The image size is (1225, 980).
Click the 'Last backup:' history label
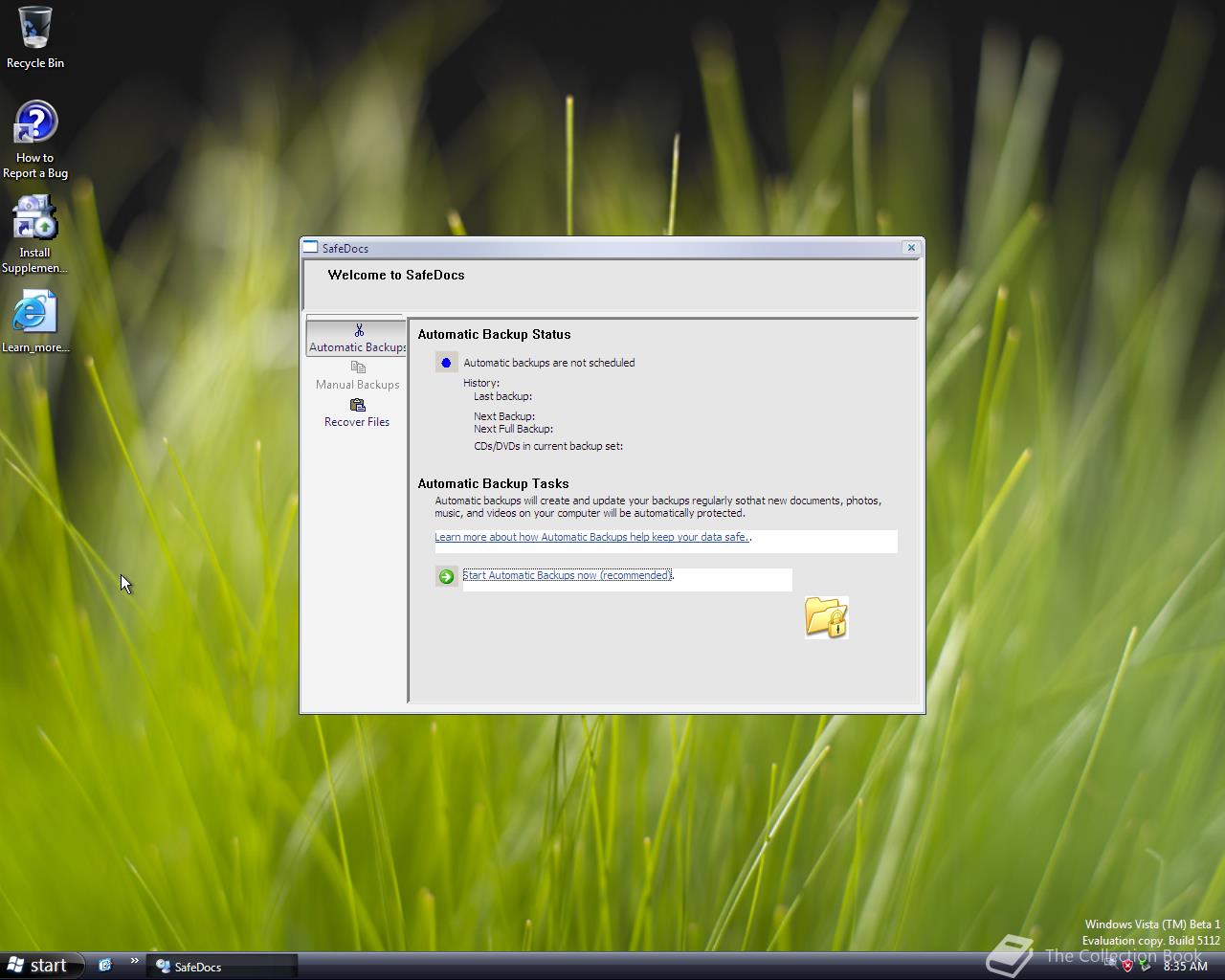tap(502, 396)
